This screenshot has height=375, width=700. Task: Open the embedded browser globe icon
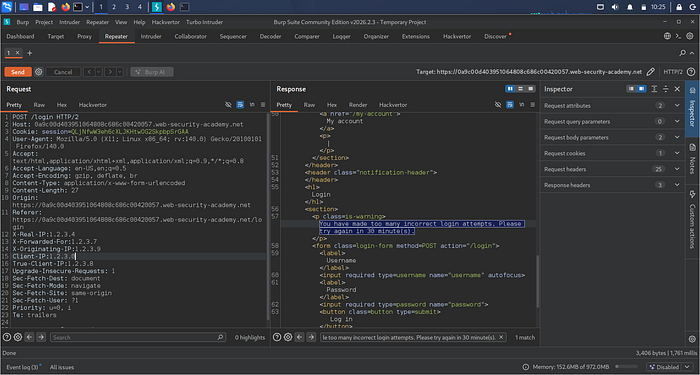[x=667, y=36]
